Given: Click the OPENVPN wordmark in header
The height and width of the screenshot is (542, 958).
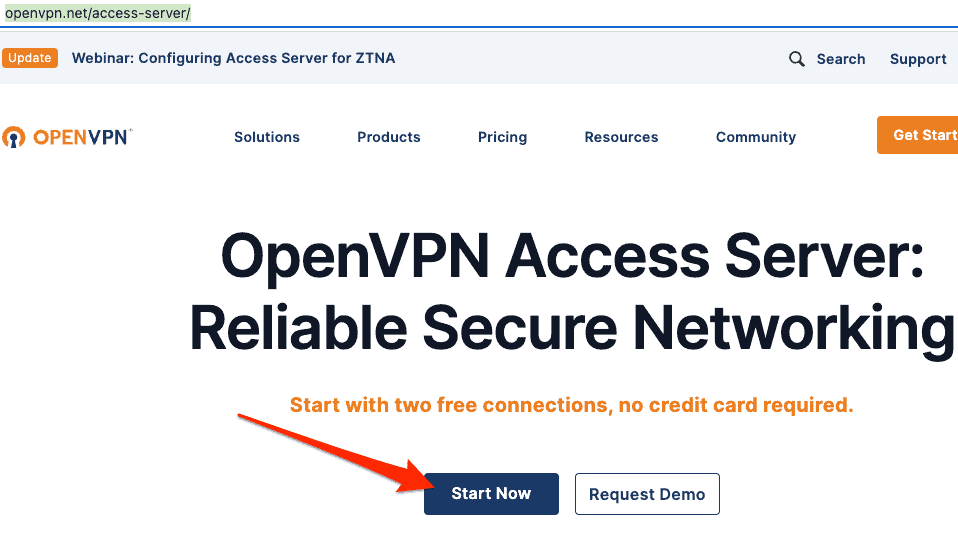Looking at the screenshot, I should 82,137.
